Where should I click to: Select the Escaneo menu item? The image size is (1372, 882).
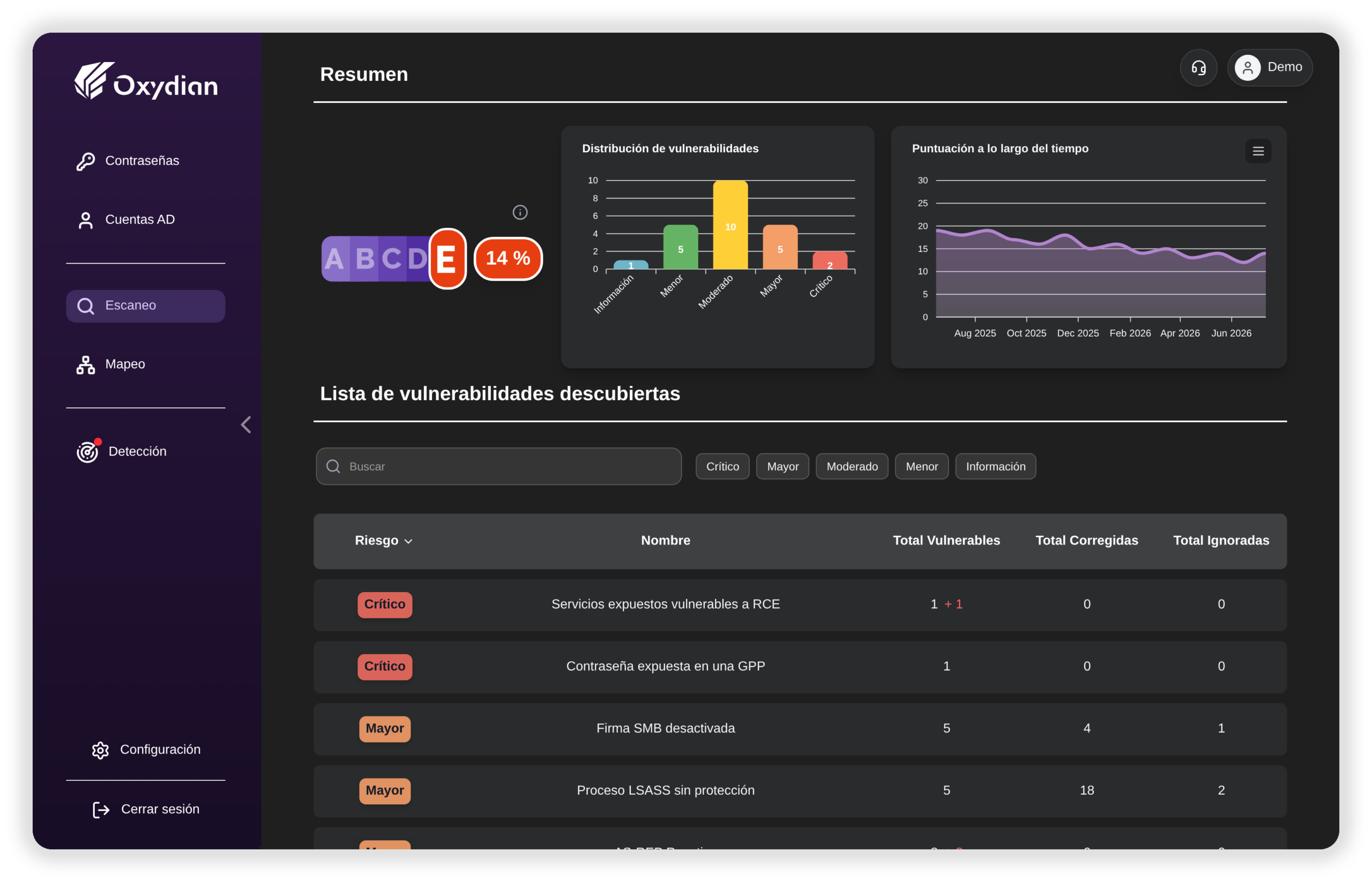145,306
